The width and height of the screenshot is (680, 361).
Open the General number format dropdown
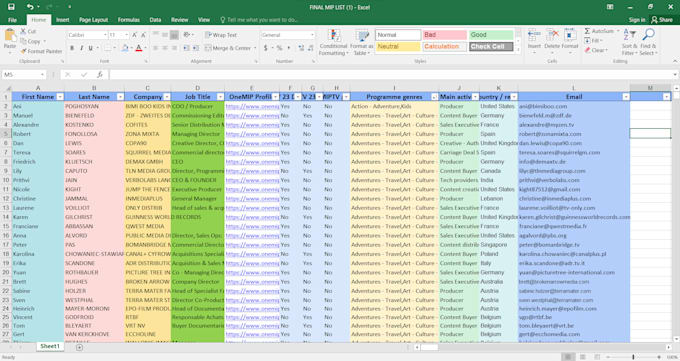coord(312,35)
